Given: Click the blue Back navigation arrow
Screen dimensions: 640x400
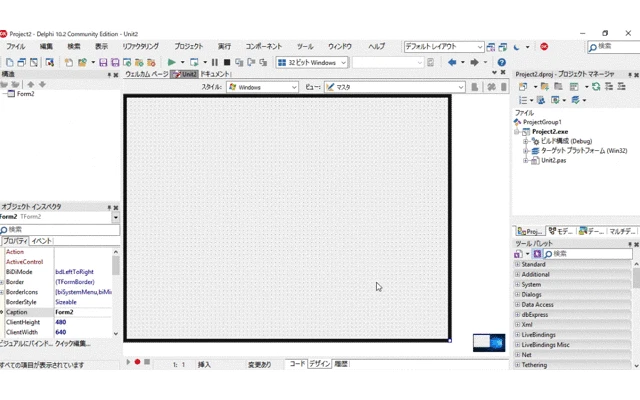Looking at the screenshot, I should [x=452, y=62].
